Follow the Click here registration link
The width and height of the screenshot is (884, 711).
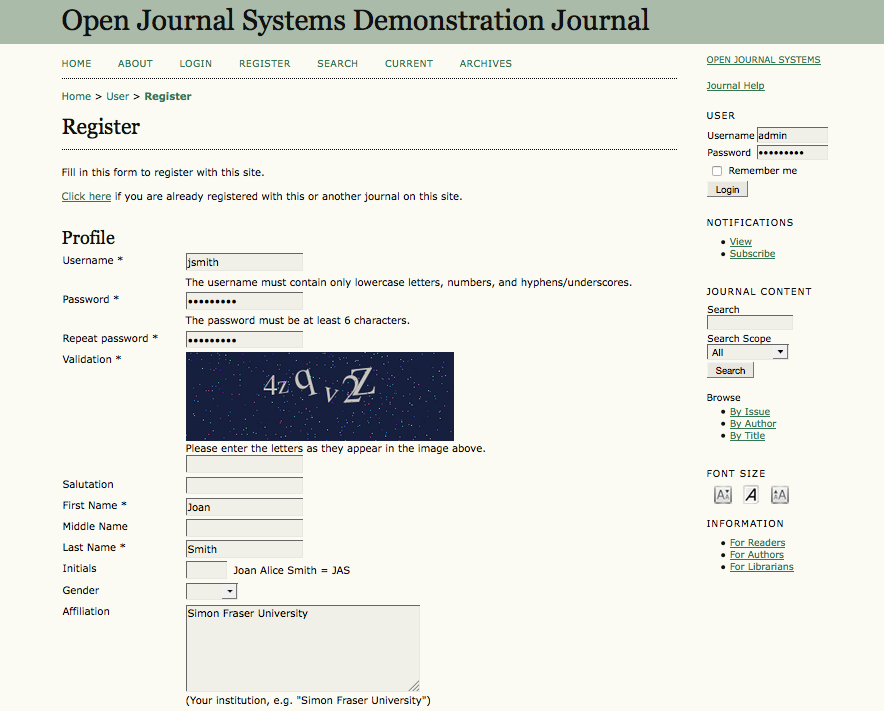(x=86, y=196)
